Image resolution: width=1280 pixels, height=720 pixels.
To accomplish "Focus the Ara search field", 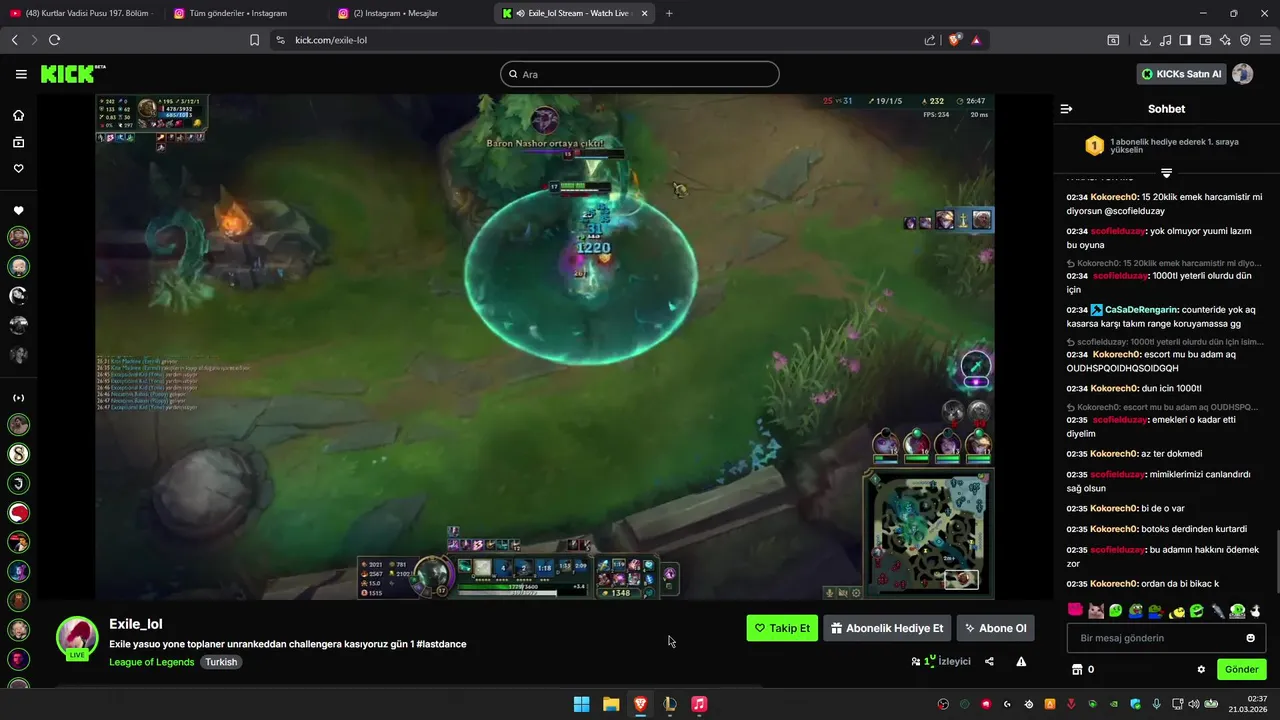I will pos(640,74).
